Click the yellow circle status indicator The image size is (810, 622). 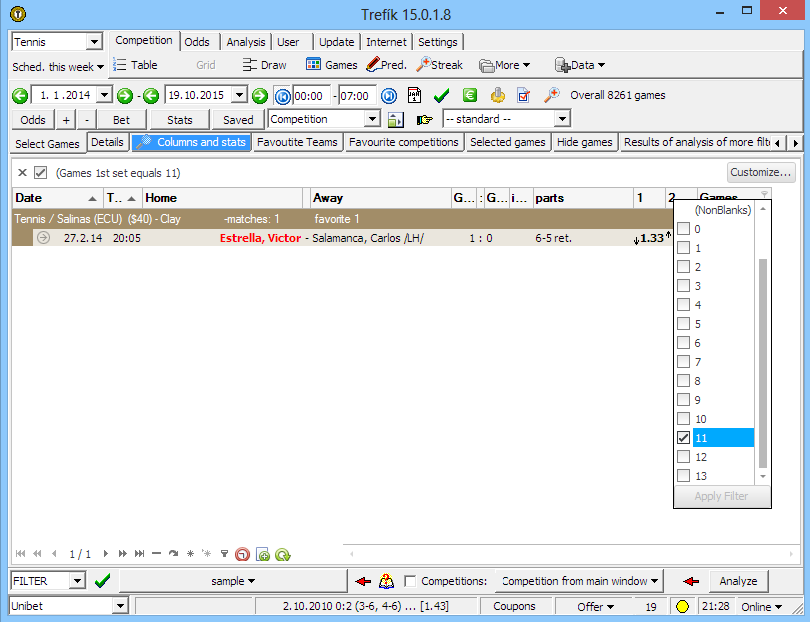pos(682,606)
